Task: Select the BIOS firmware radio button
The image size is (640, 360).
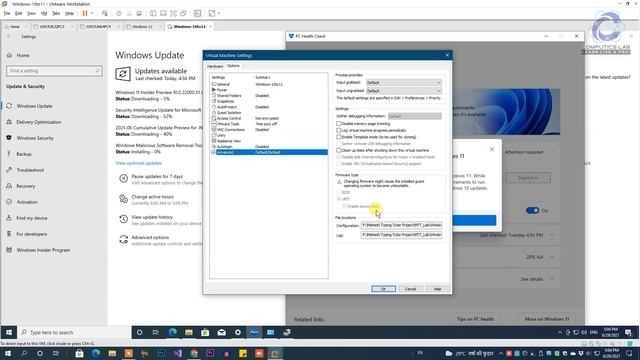Action: (339, 192)
